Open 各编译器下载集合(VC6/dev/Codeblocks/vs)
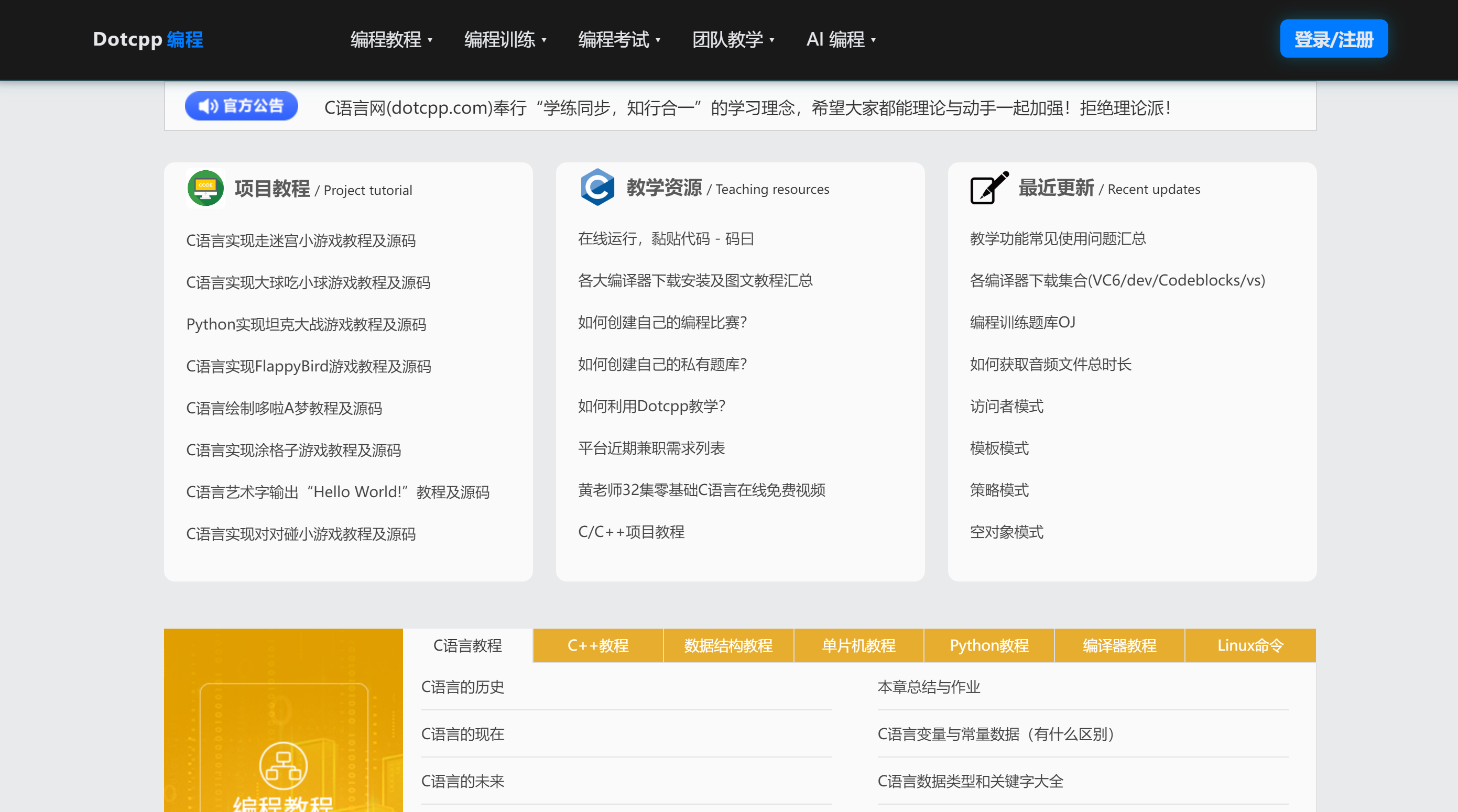Image resolution: width=1458 pixels, height=812 pixels. click(1117, 281)
